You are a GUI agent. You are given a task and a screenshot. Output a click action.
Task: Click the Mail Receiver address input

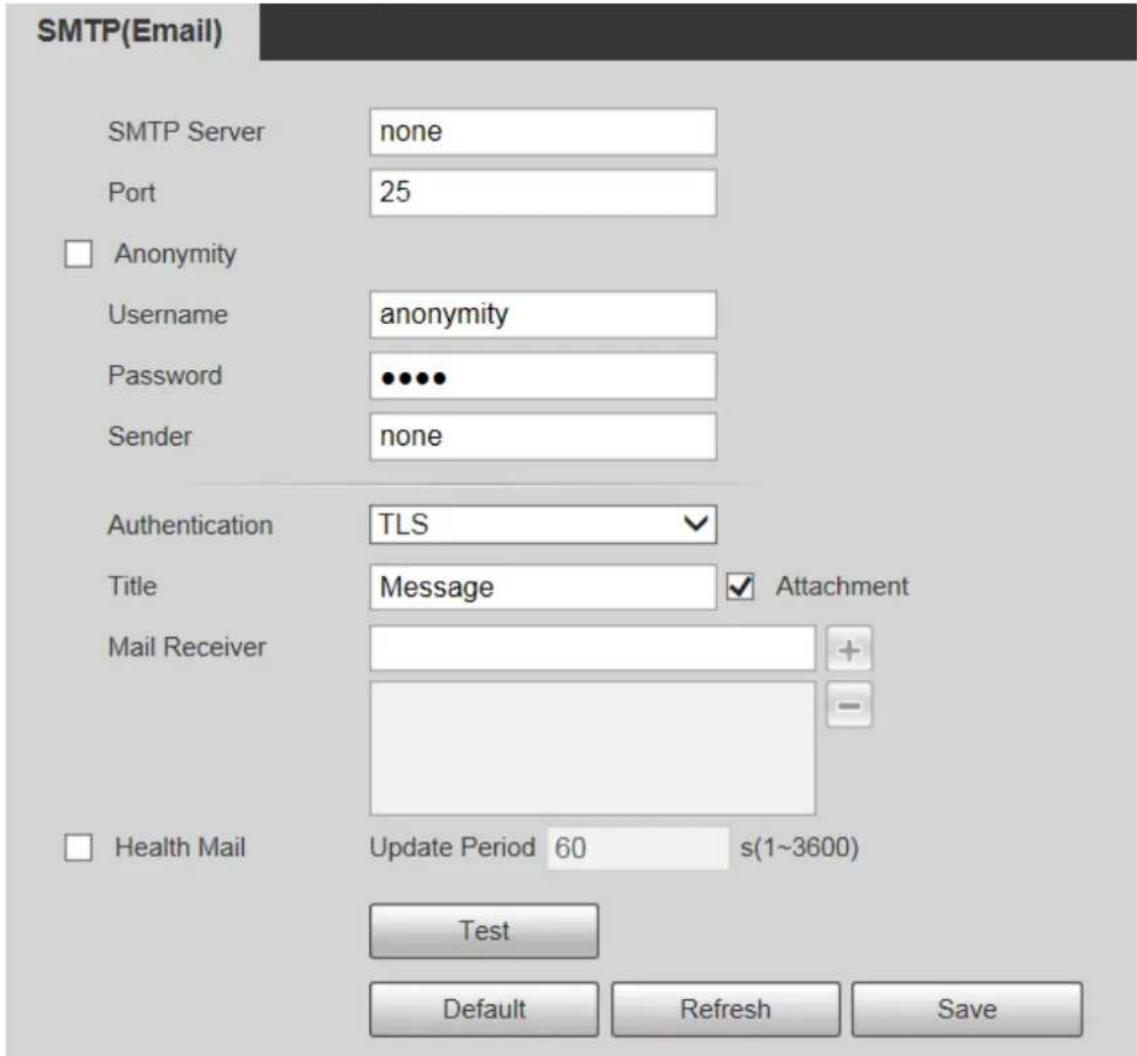click(592, 648)
